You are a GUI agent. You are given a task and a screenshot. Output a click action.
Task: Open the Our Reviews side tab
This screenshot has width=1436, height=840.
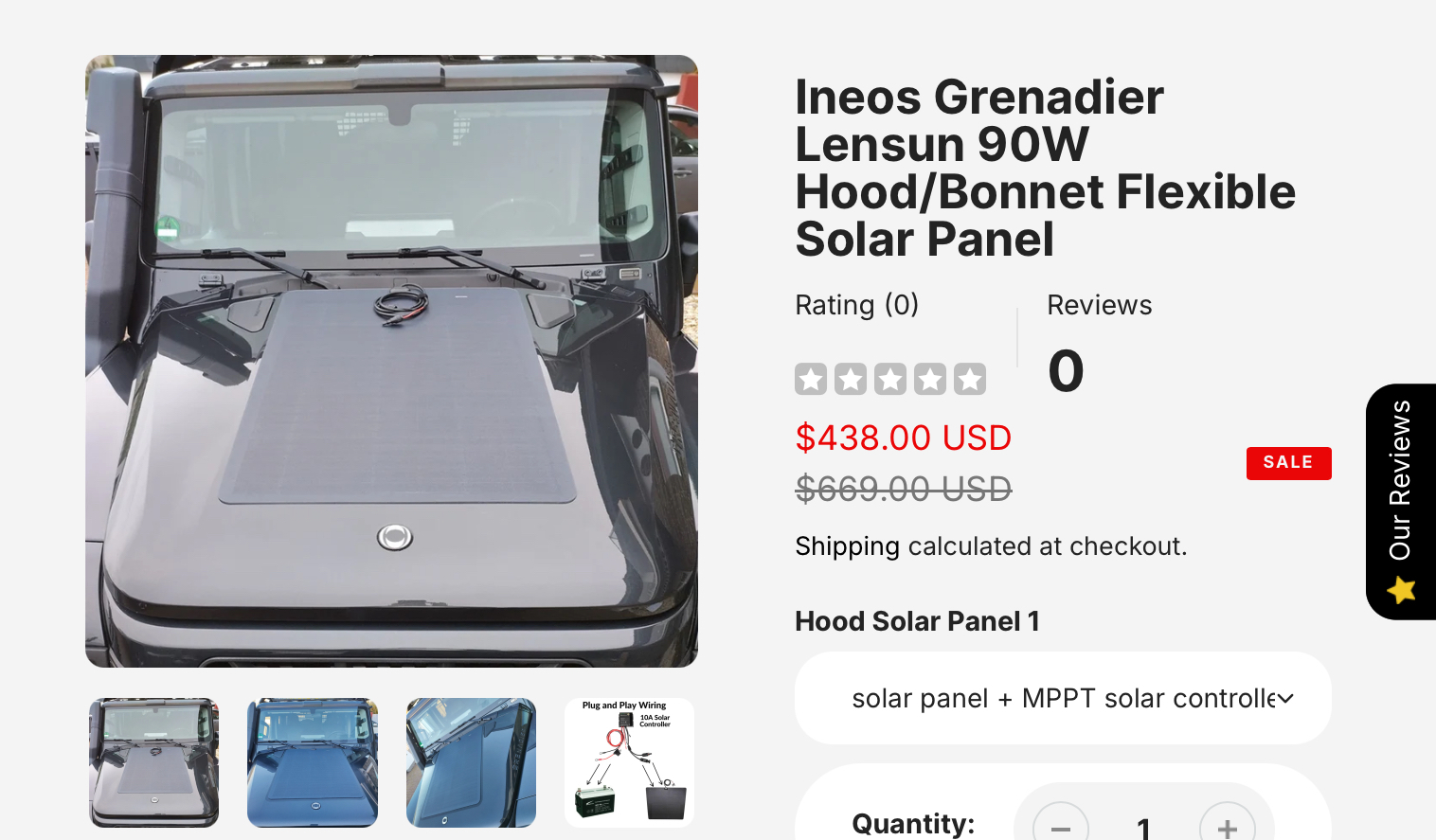[x=1401, y=483]
